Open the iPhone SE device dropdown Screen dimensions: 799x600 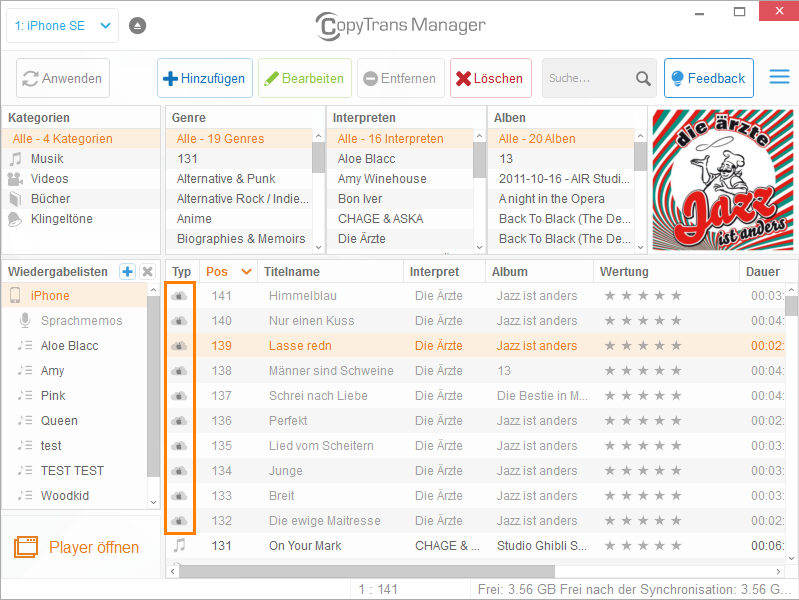pyautogui.click(x=62, y=25)
